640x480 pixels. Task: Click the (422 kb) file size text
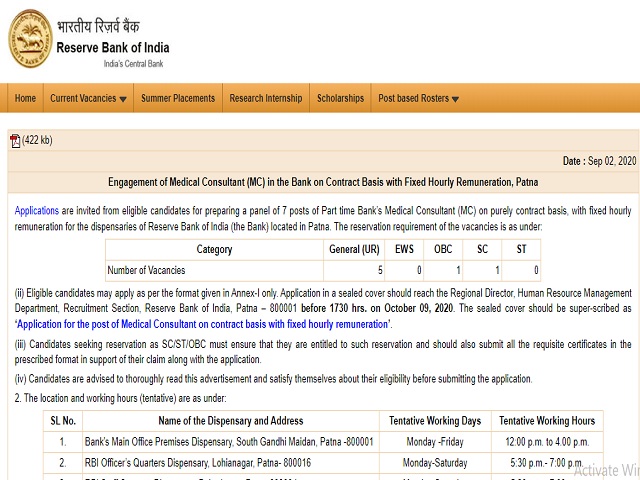[37, 140]
